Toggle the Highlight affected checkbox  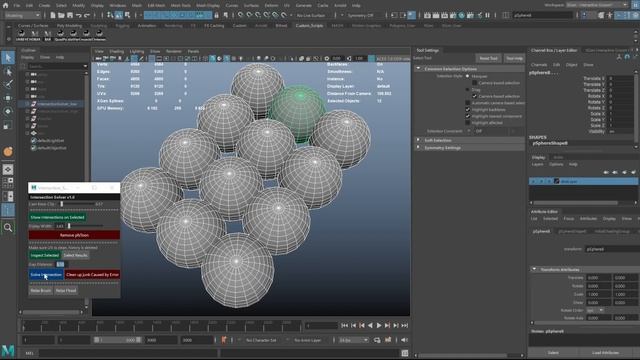click(468, 122)
